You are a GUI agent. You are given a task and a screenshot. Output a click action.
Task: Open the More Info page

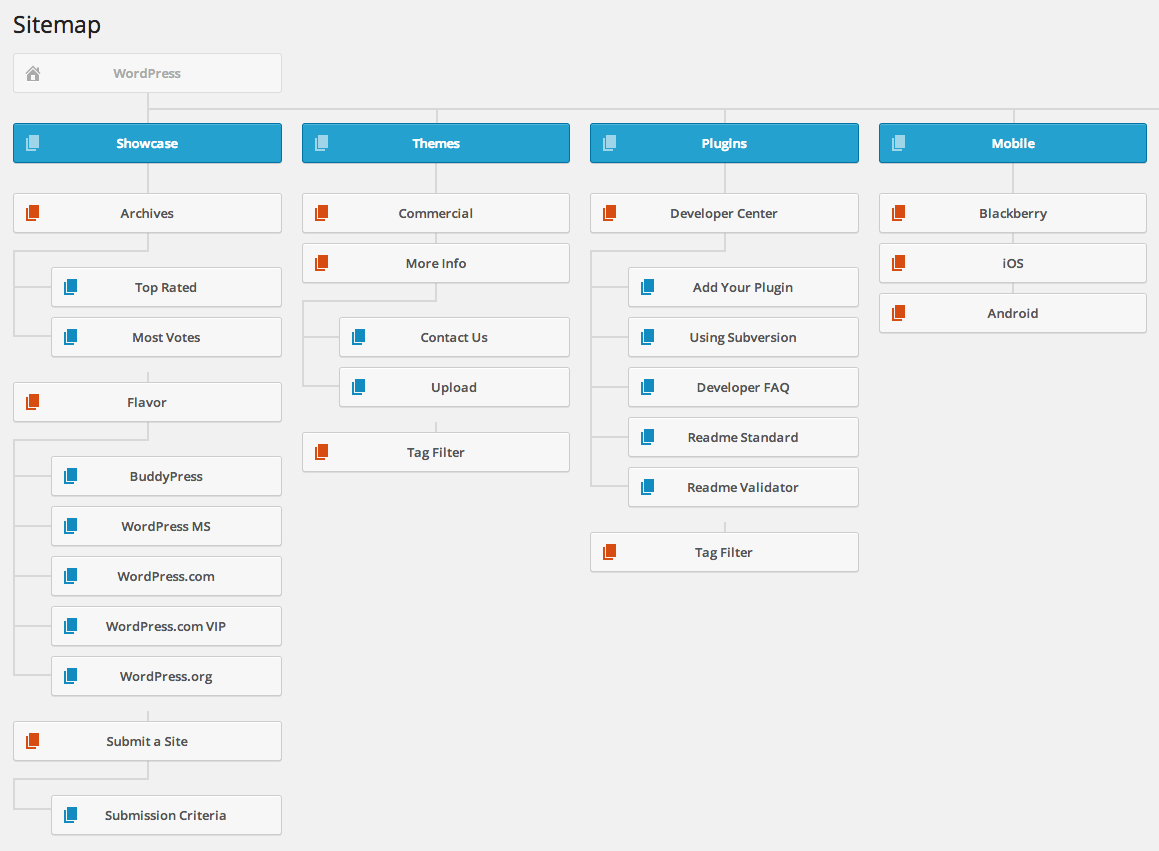pyautogui.click(x=436, y=263)
